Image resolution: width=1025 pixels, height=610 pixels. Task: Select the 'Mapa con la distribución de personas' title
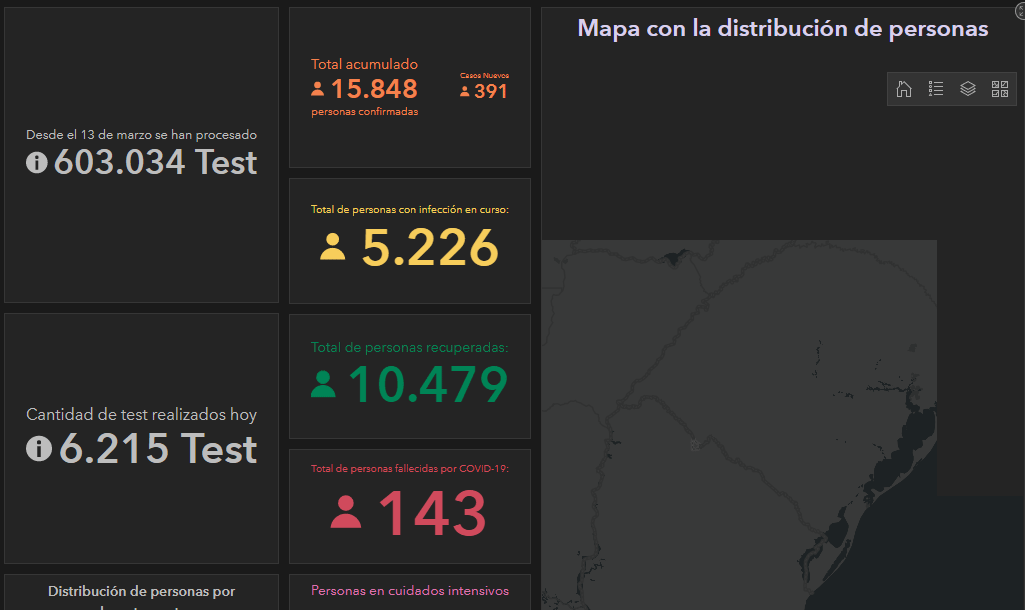(782, 29)
